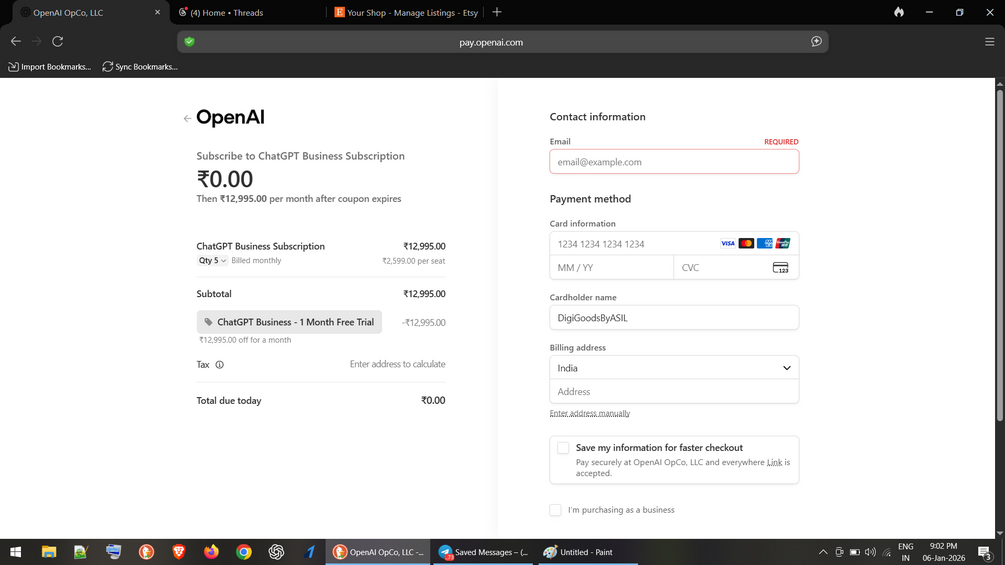
Task: Click the CVC input field
Action: [736, 268]
